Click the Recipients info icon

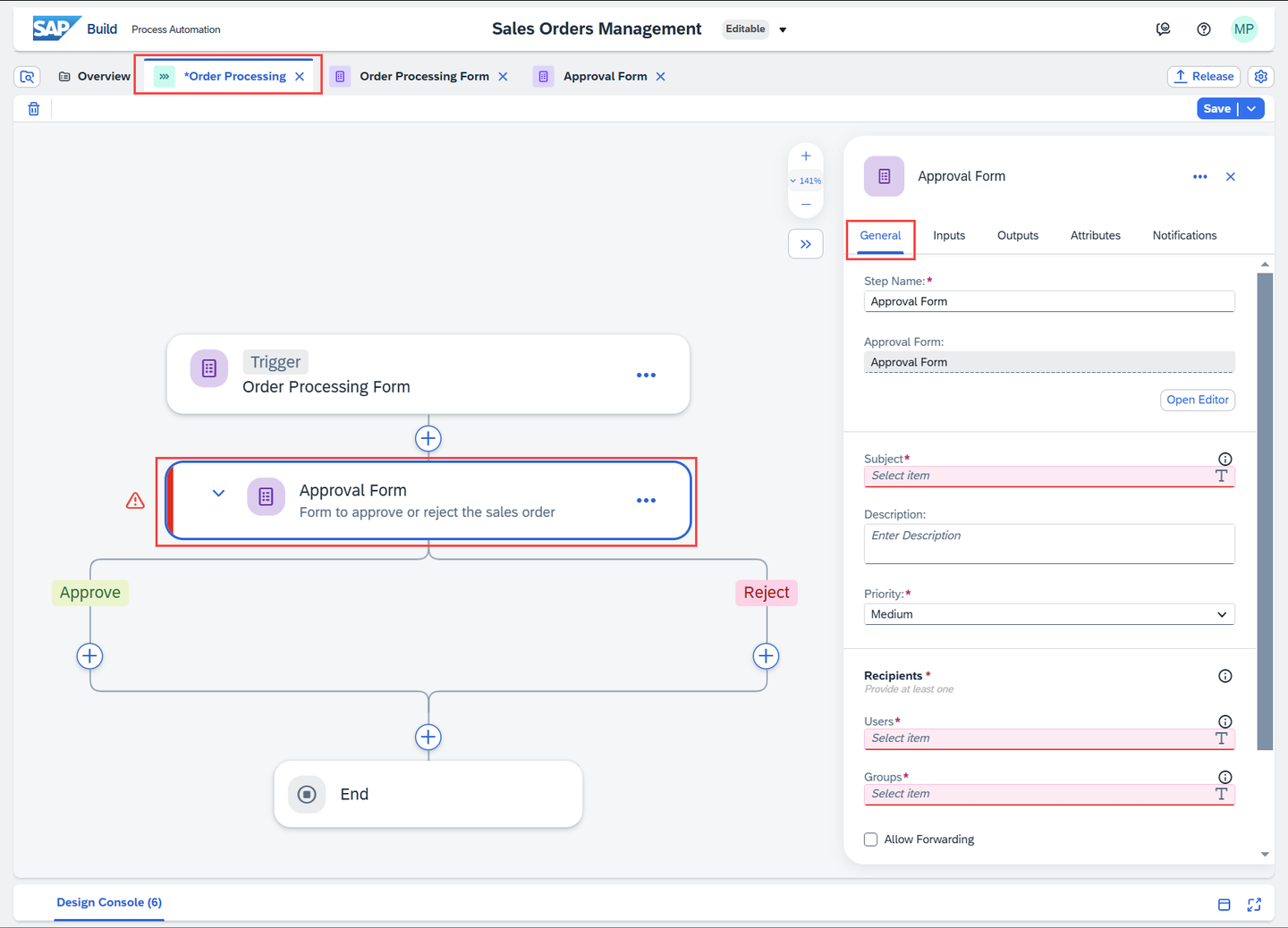coord(1225,676)
